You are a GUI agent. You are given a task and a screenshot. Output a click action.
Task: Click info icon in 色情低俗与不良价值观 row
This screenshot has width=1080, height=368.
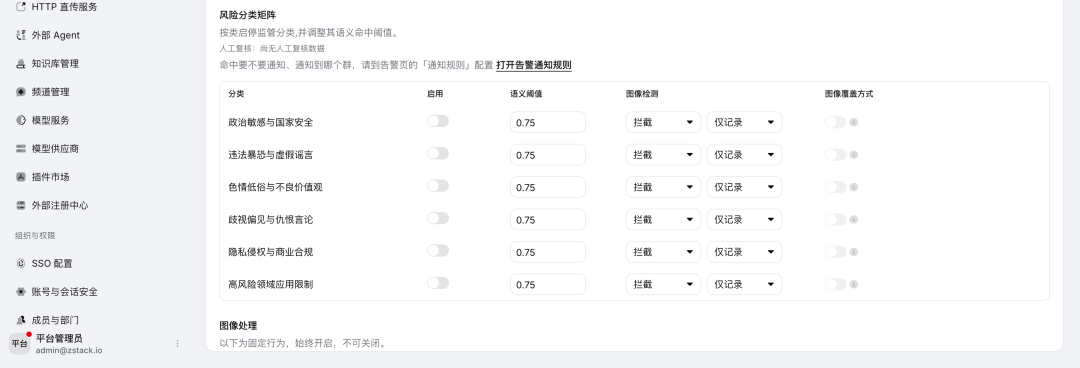point(853,187)
